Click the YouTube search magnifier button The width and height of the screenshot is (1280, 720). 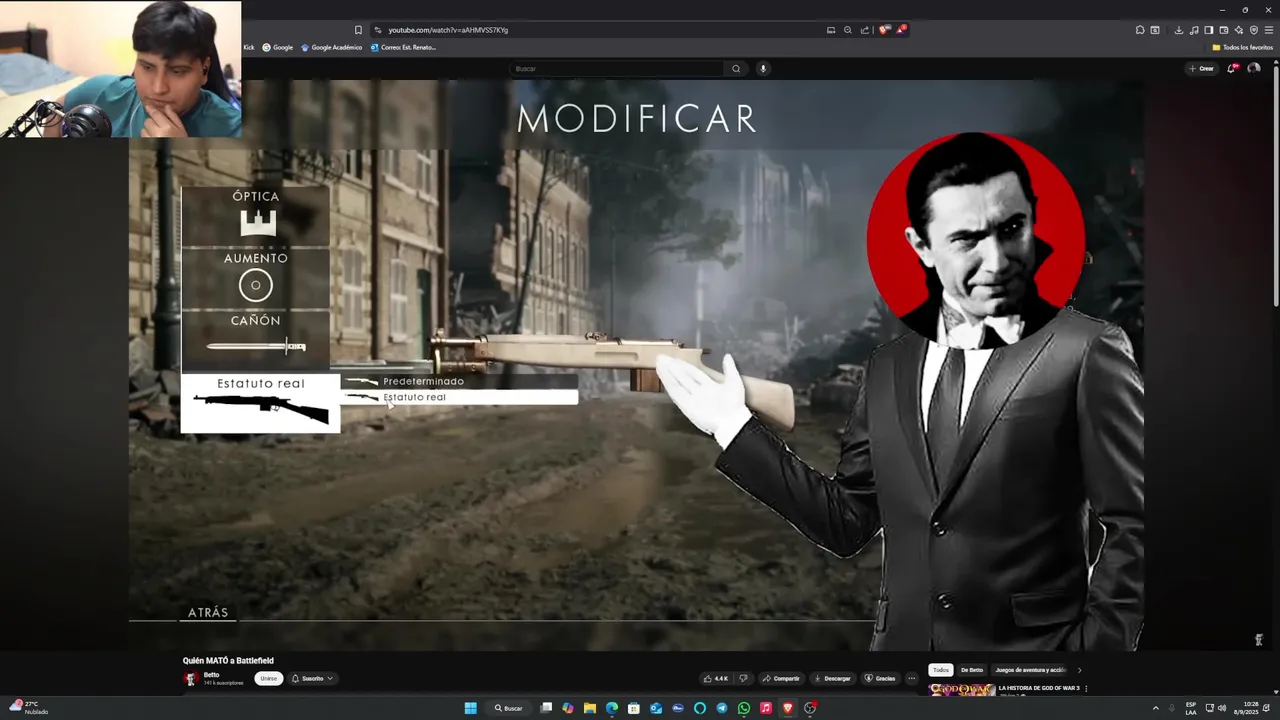(x=736, y=69)
